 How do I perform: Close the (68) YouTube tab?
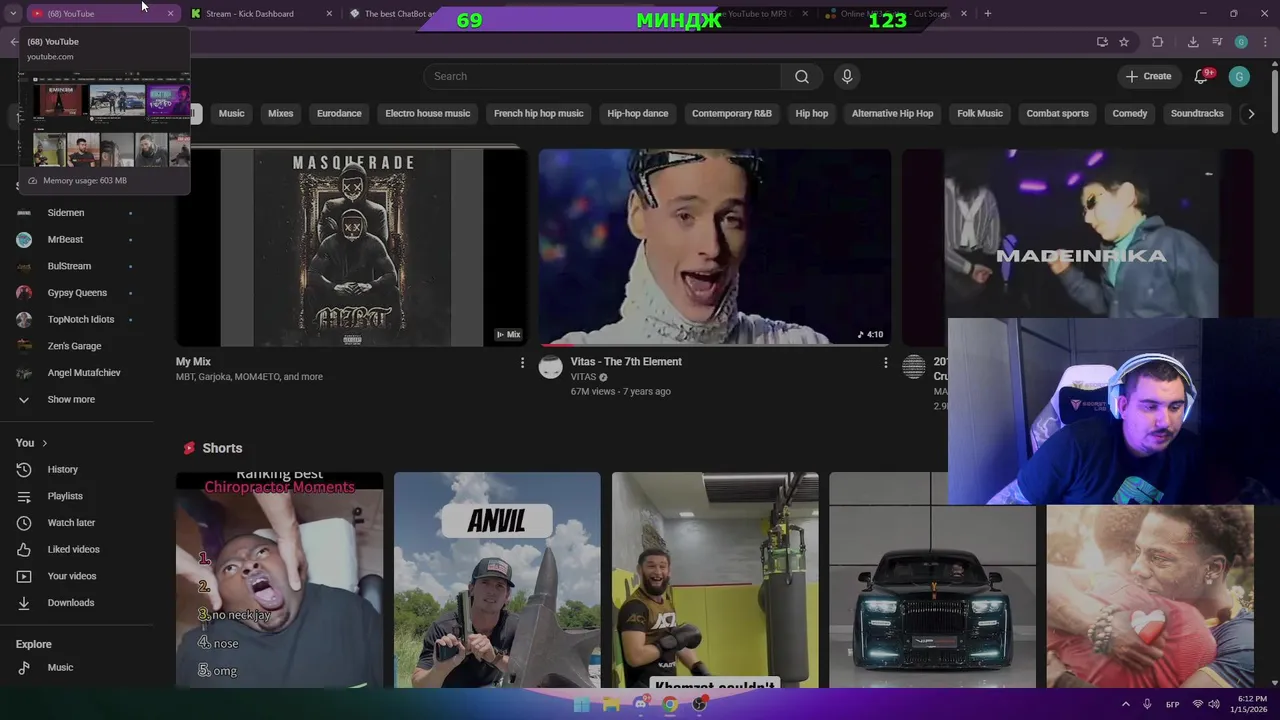click(170, 14)
